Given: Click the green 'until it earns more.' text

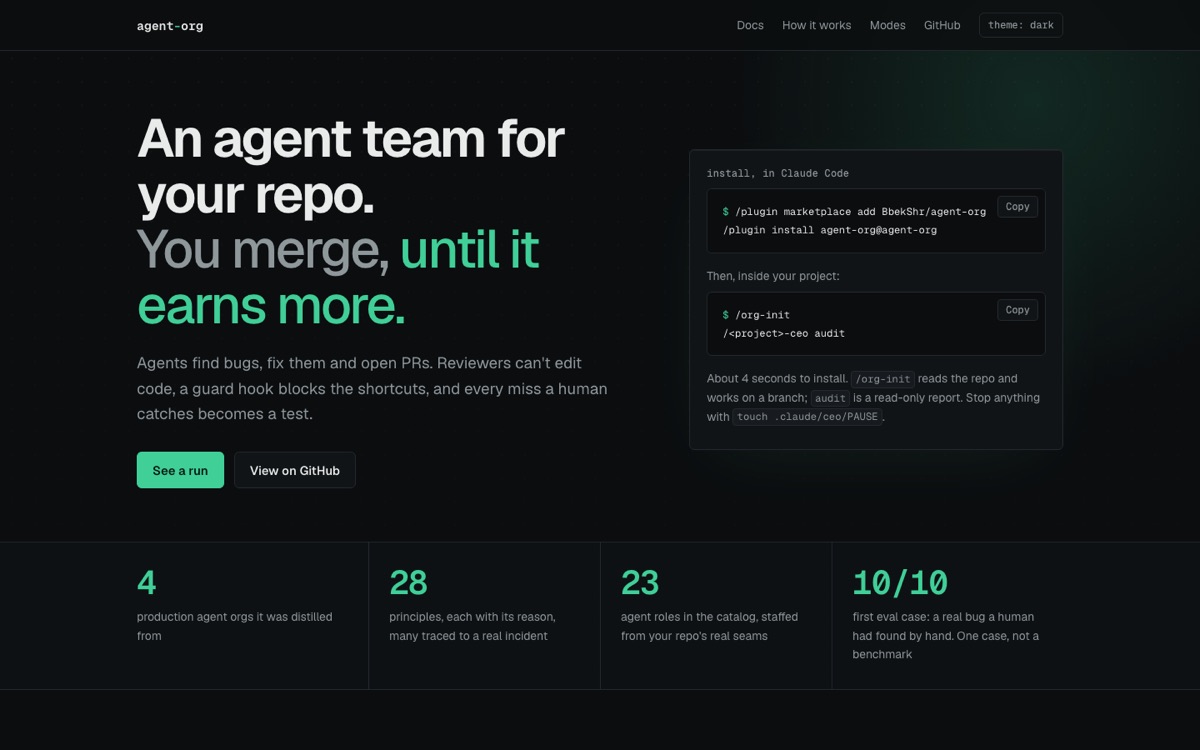Looking at the screenshot, I should pyautogui.click(x=338, y=278).
